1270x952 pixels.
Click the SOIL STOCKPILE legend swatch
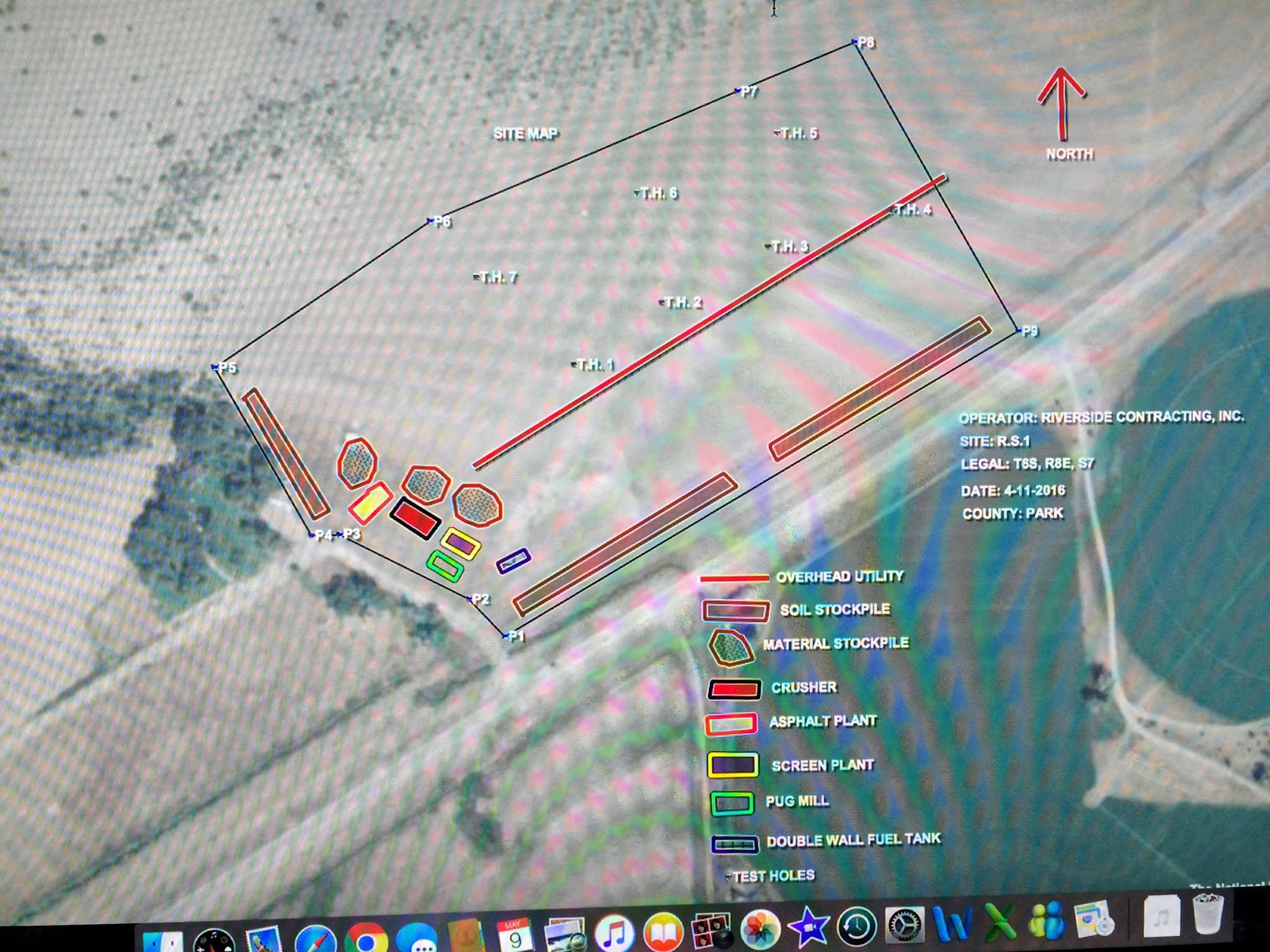coord(735,610)
